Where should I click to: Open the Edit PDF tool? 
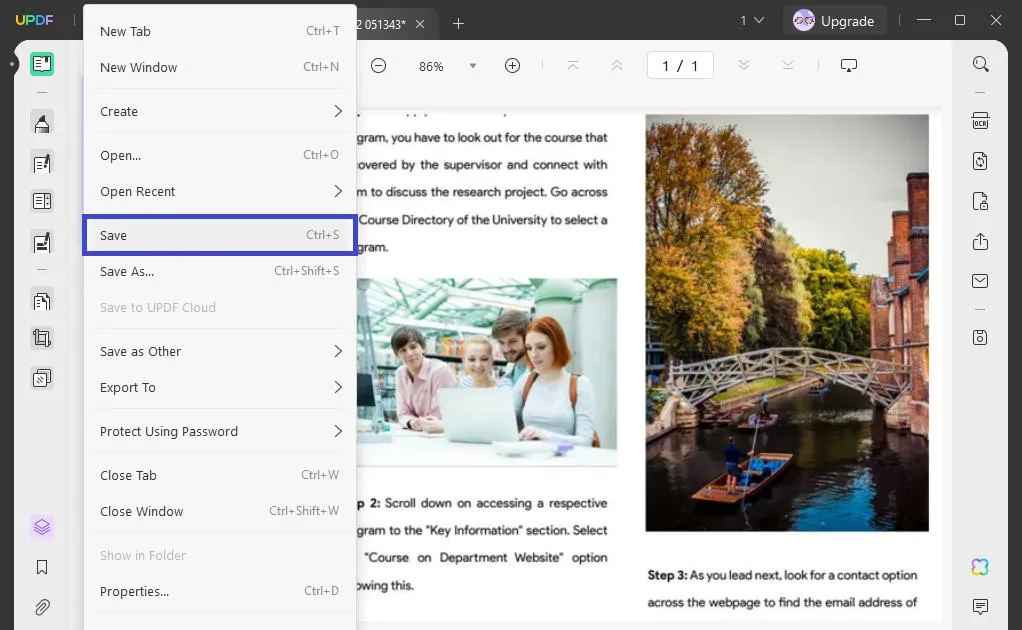42,163
